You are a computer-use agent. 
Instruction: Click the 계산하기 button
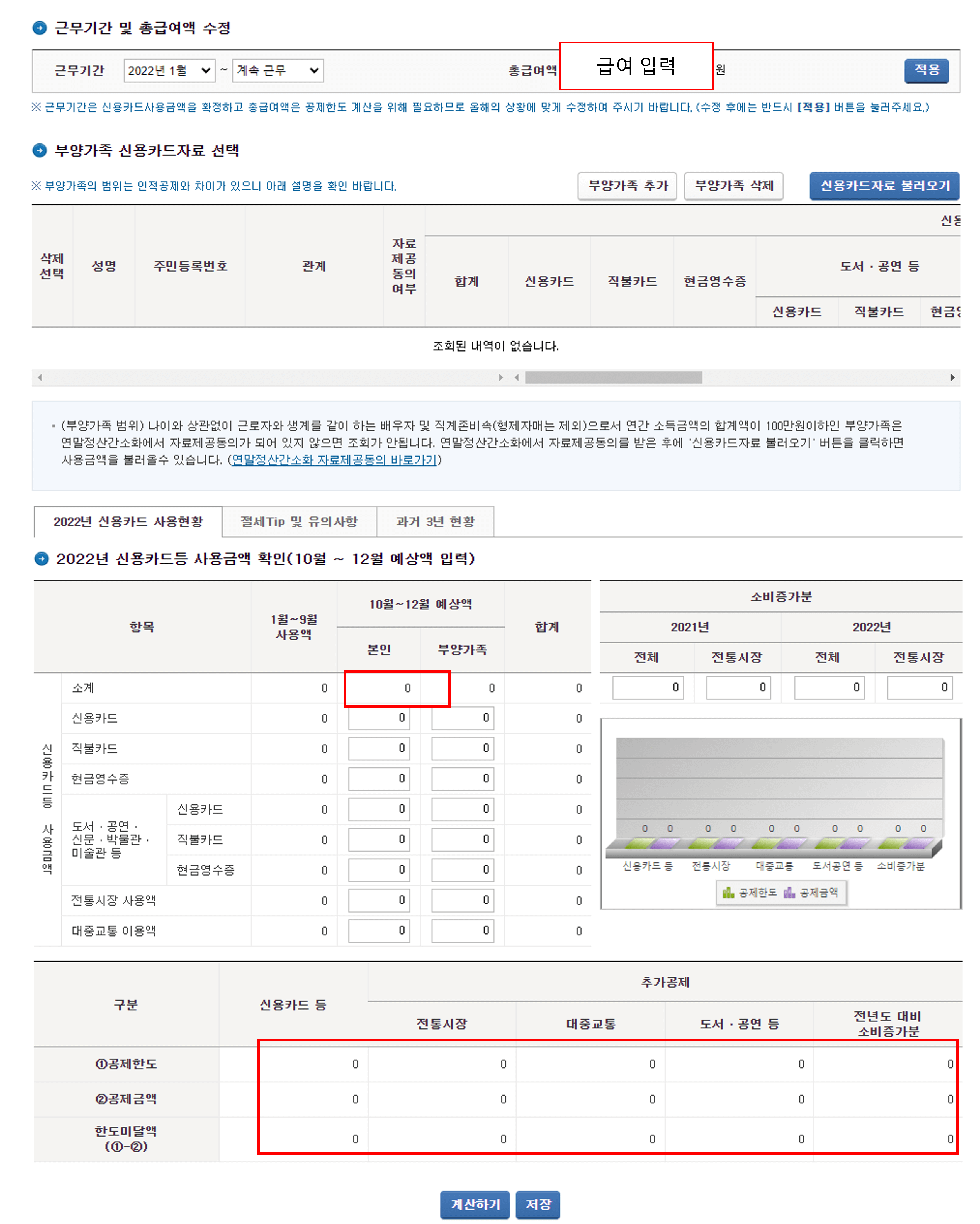(x=475, y=1204)
